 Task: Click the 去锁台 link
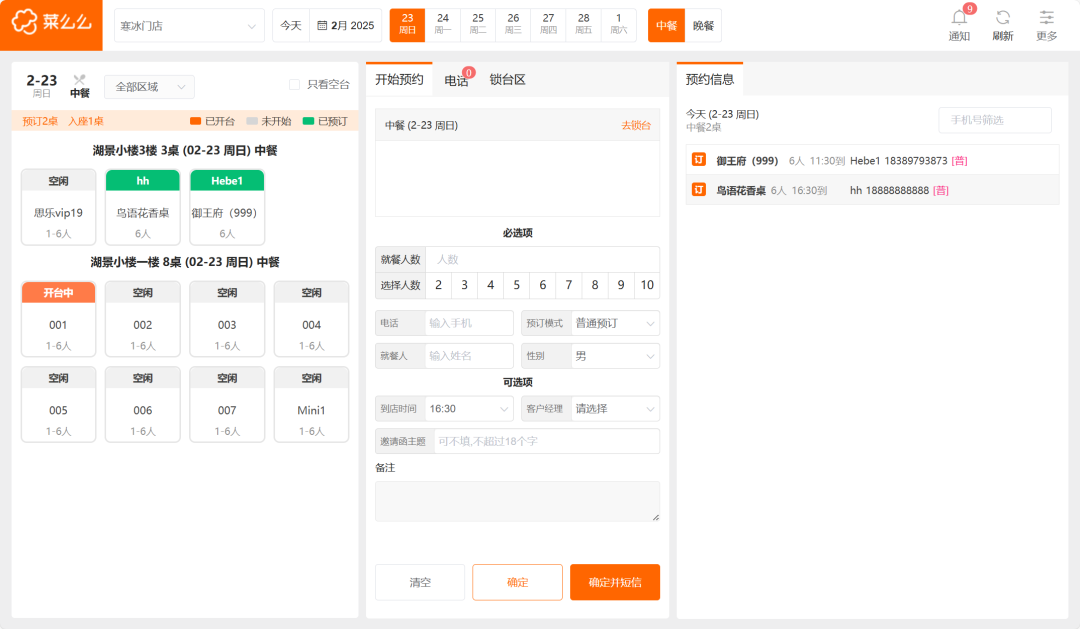636,125
